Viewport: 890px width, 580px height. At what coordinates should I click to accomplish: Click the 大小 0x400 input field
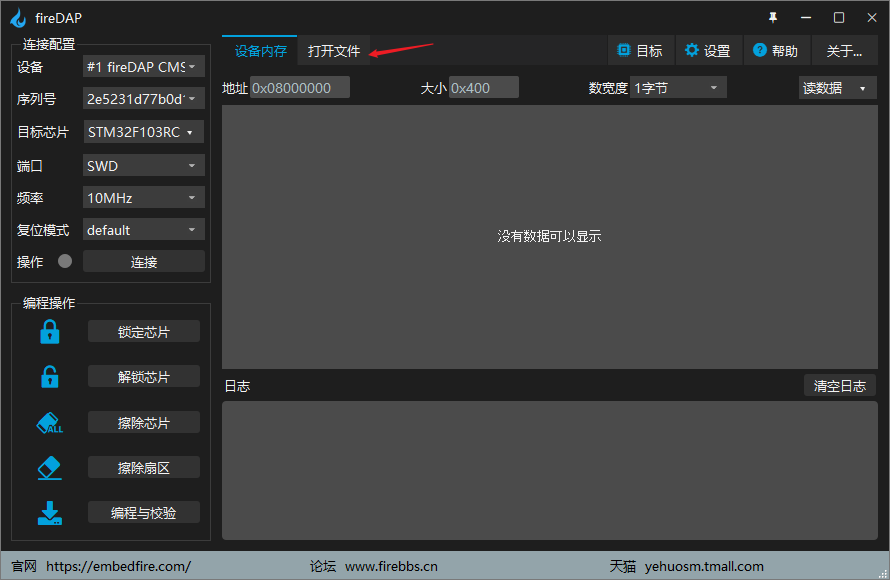point(484,87)
